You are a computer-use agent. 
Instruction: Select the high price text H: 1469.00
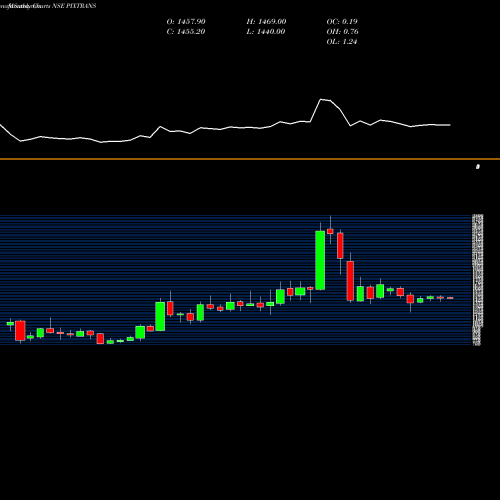[266, 22]
